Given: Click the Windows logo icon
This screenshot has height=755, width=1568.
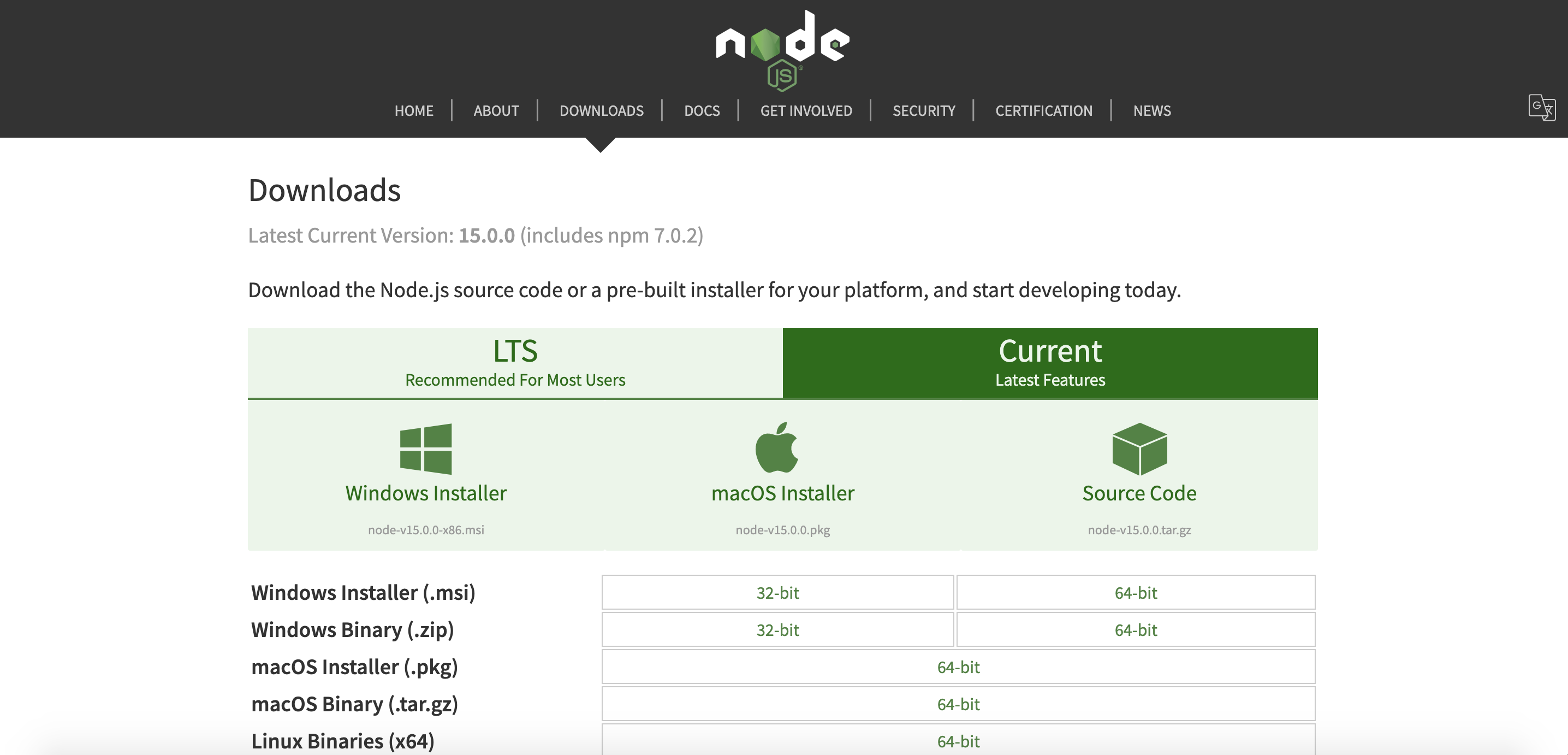Looking at the screenshot, I should pyautogui.click(x=425, y=448).
